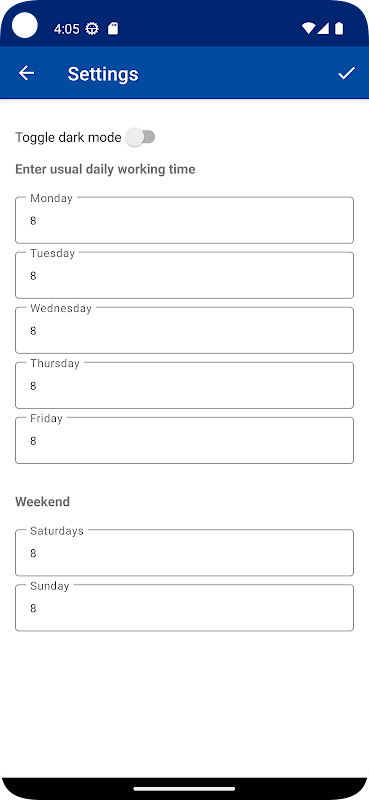Tap the Weekend section heading

[x=42, y=502]
